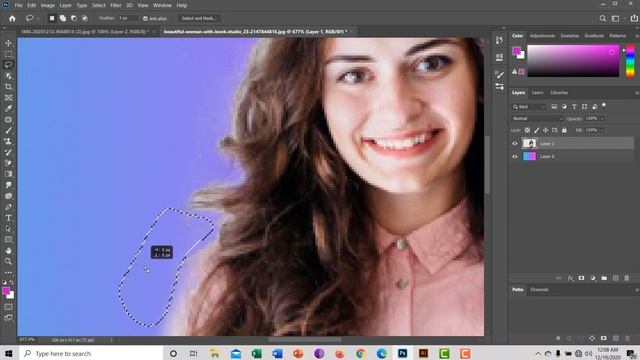The height and width of the screenshot is (360, 640).
Task: Choose New selection mode
Action: coord(52,18)
